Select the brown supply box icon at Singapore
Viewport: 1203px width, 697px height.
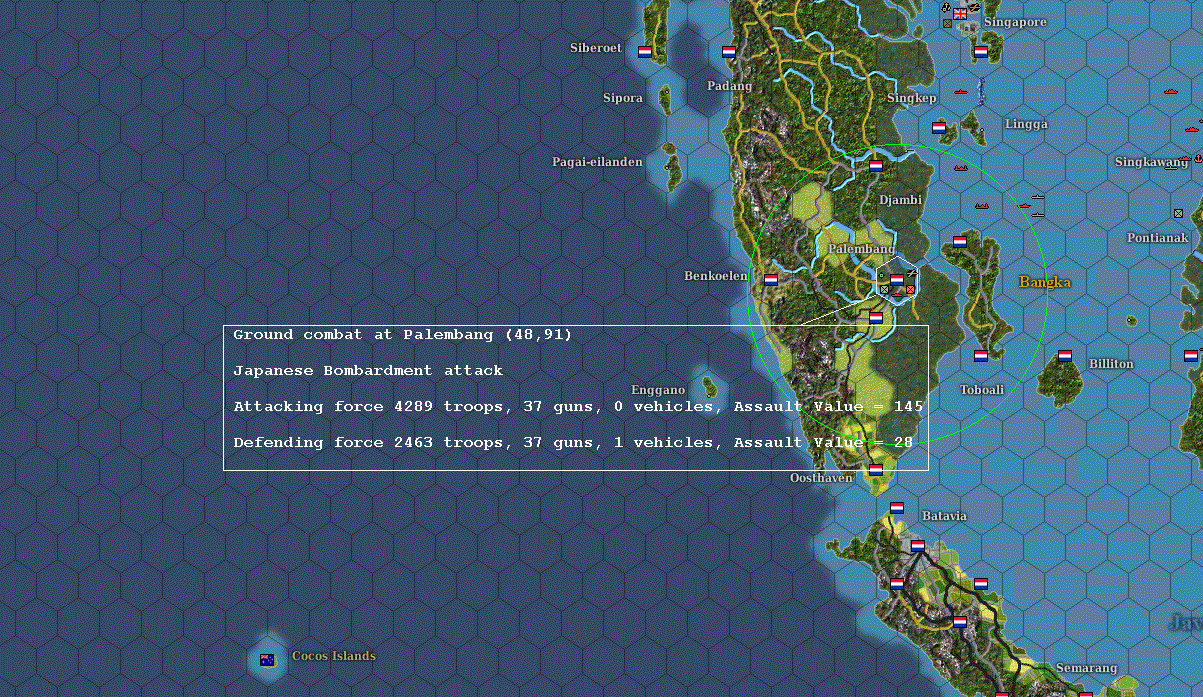[947, 24]
